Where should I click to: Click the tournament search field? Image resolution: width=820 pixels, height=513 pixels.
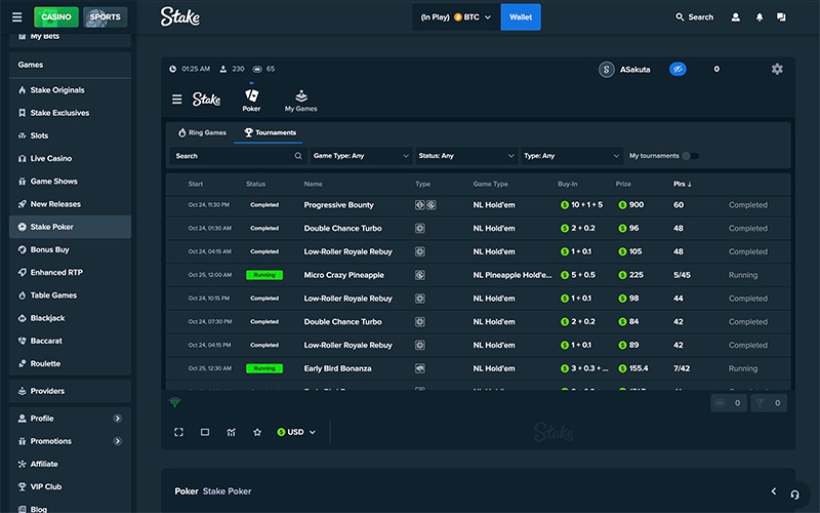pos(238,156)
